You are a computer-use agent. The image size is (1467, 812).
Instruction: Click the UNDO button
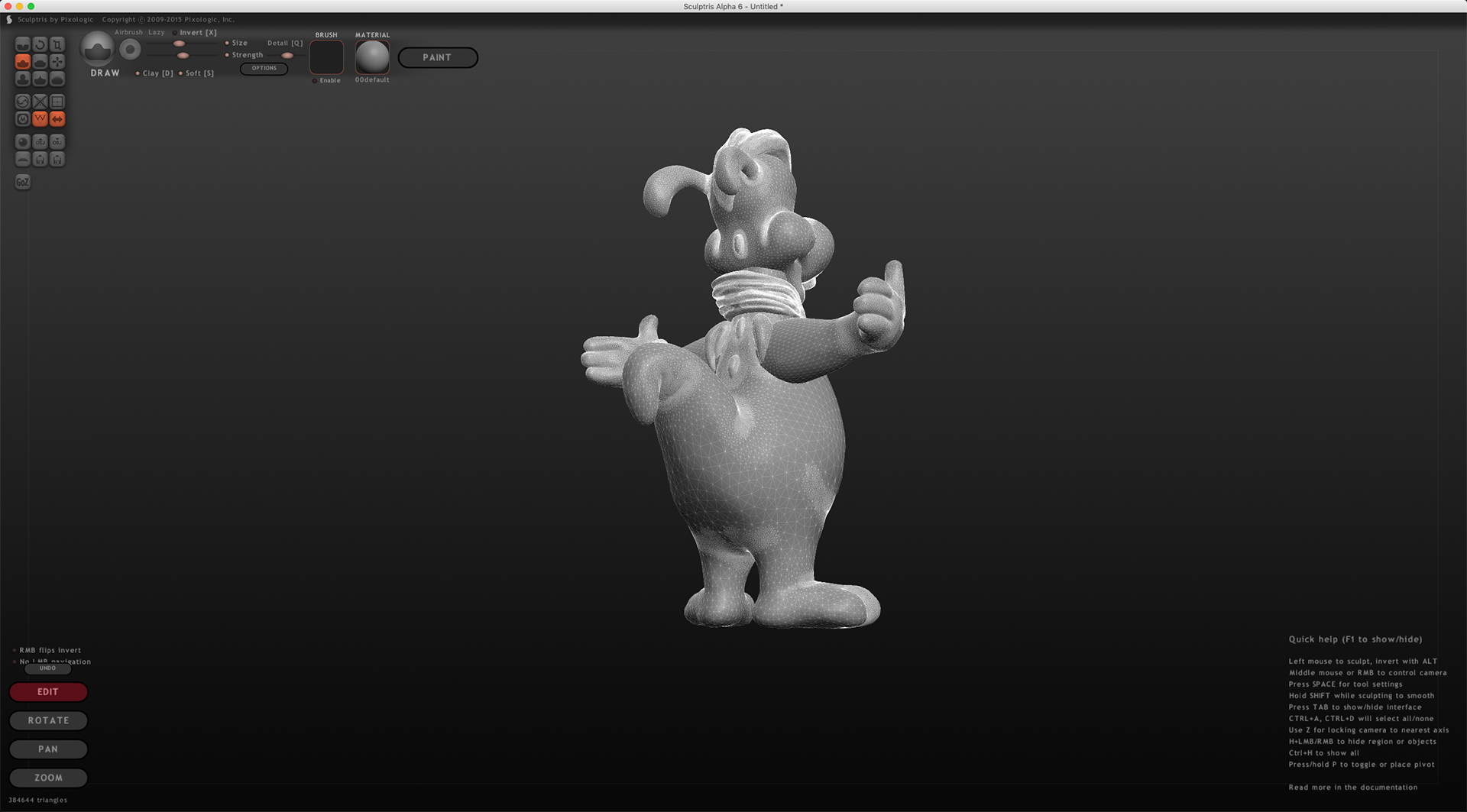pos(47,668)
